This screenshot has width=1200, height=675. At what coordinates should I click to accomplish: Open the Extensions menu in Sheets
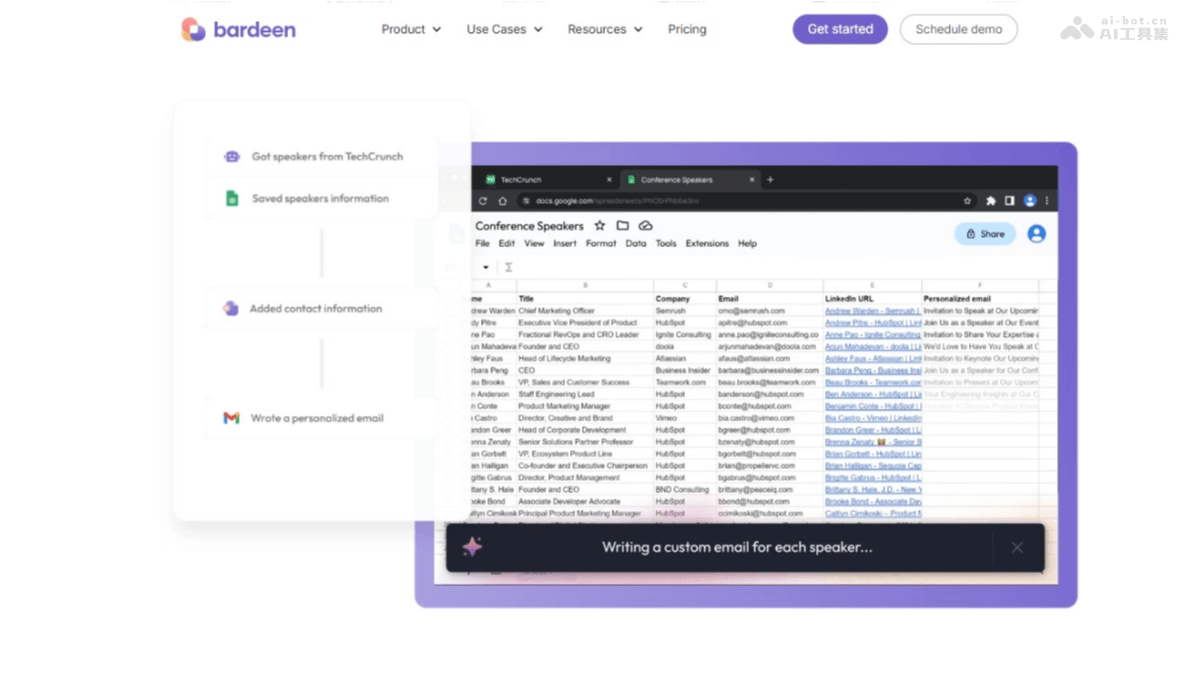click(x=707, y=243)
